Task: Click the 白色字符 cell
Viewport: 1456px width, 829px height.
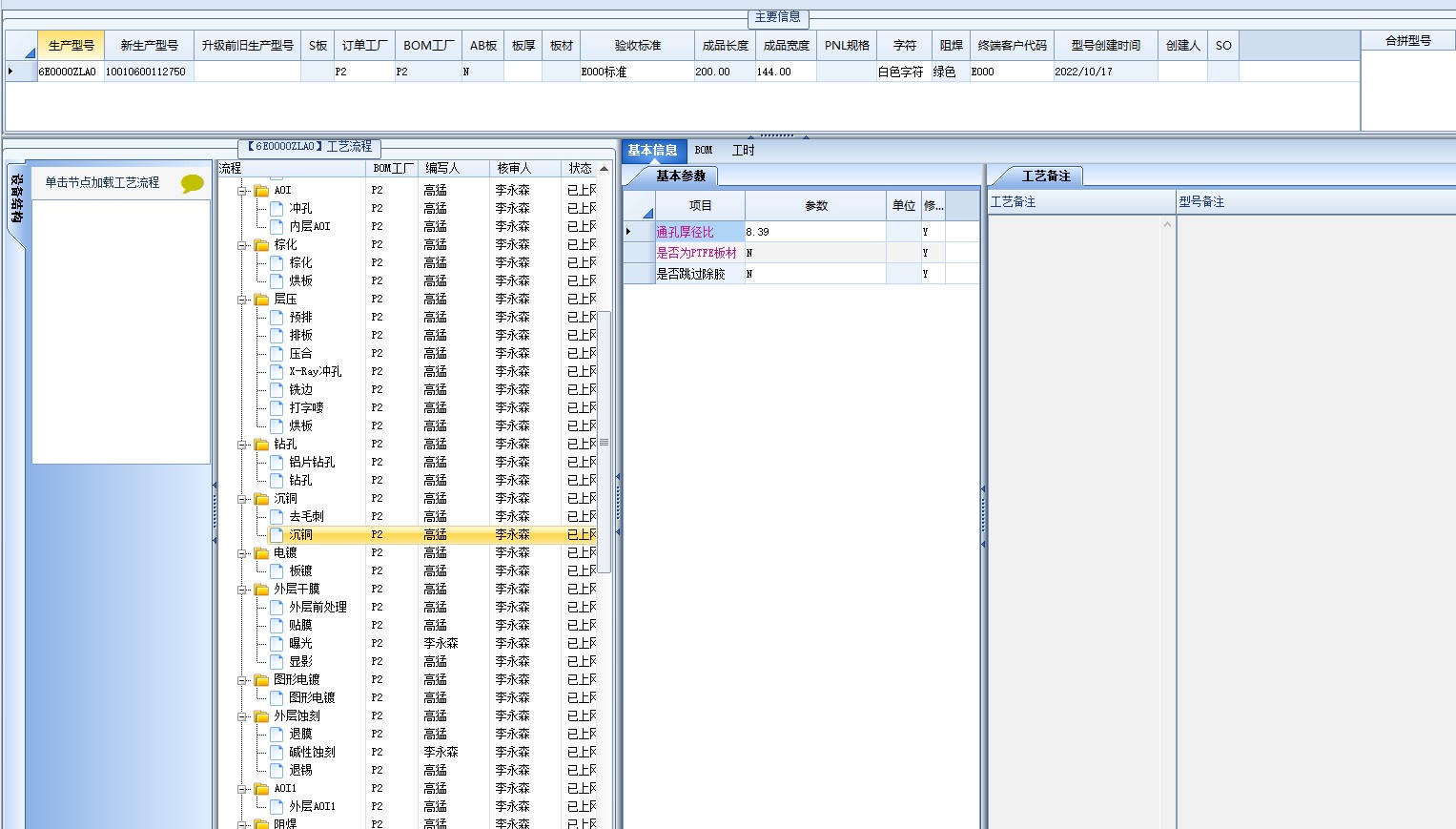Action: [x=903, y=72]
